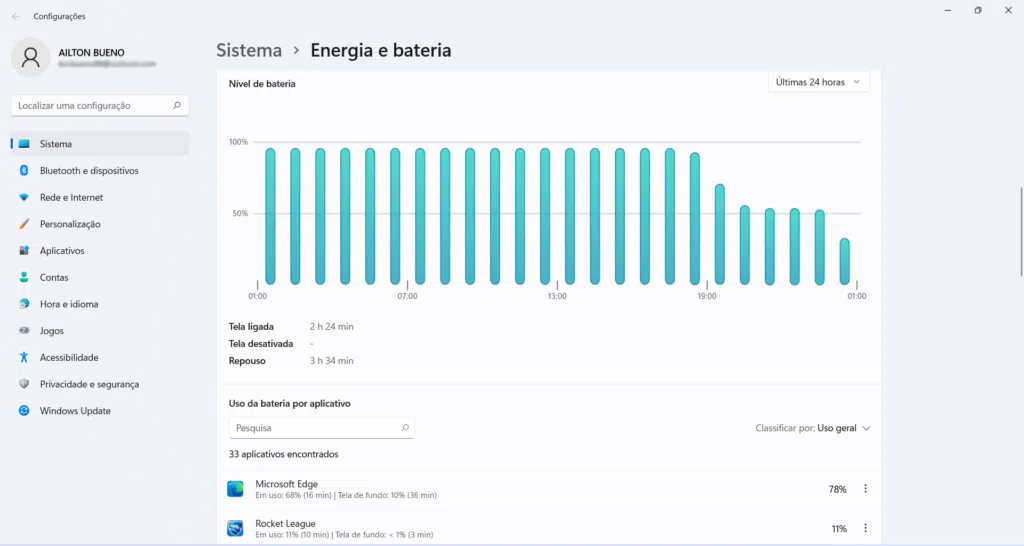Click Sistema breadcrumb link
This screenshot has height=546, width=1024.
249,50
